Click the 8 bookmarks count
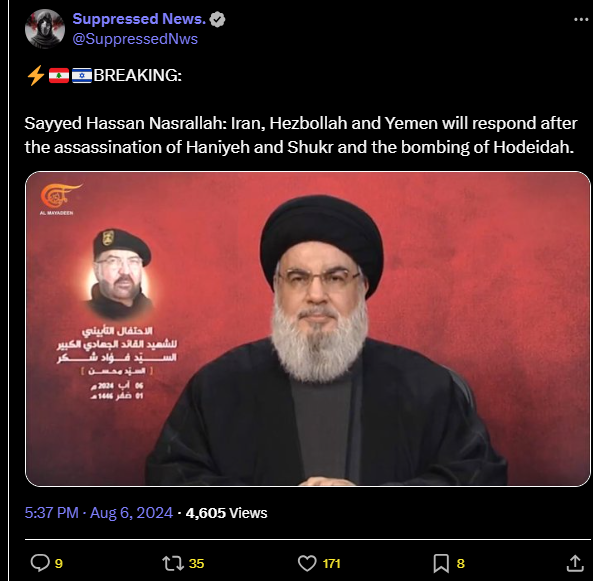The width and height of the screenshot is (593, 581). point(460,564)
